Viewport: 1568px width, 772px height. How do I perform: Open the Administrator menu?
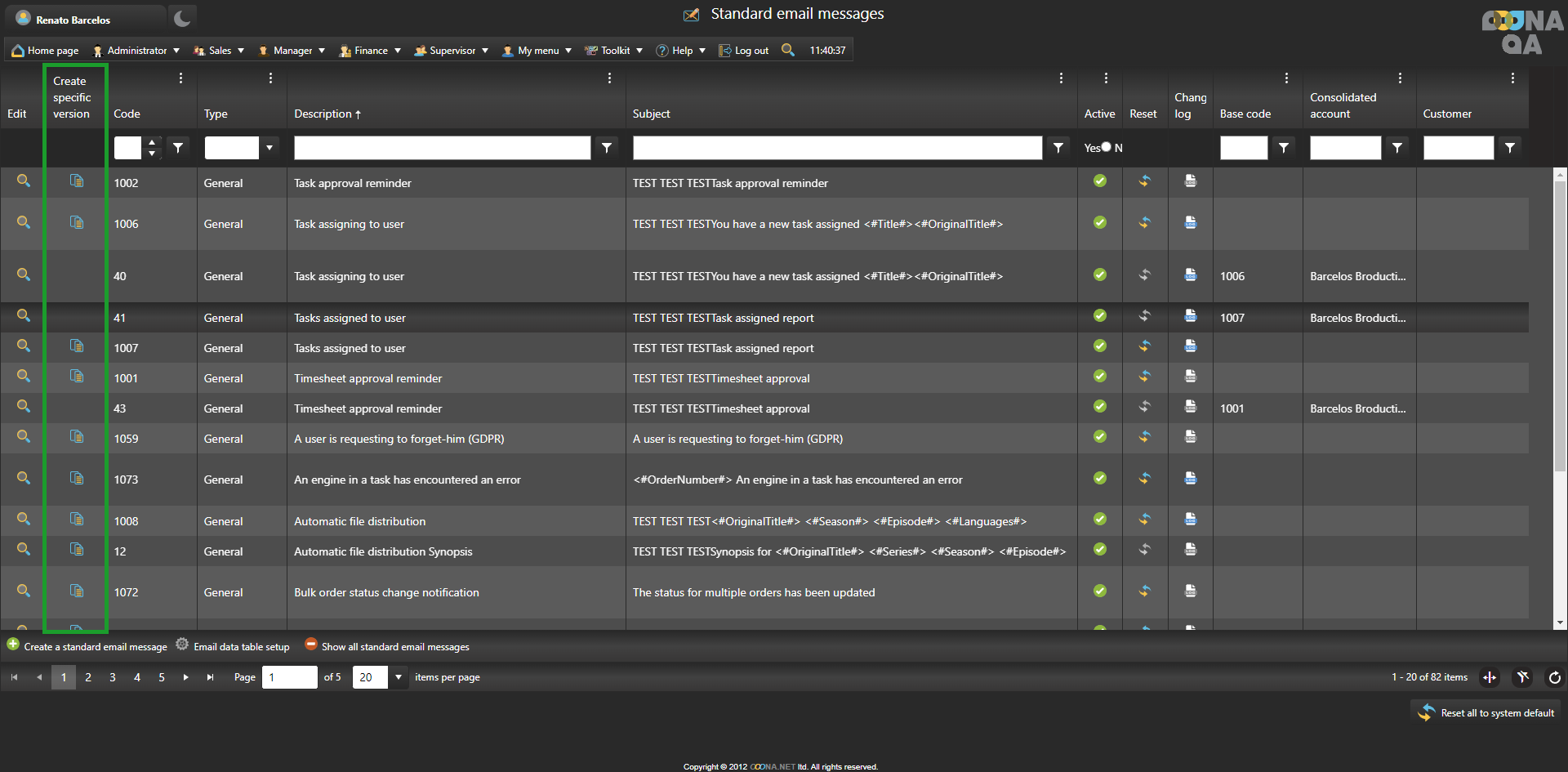point(136,51)
